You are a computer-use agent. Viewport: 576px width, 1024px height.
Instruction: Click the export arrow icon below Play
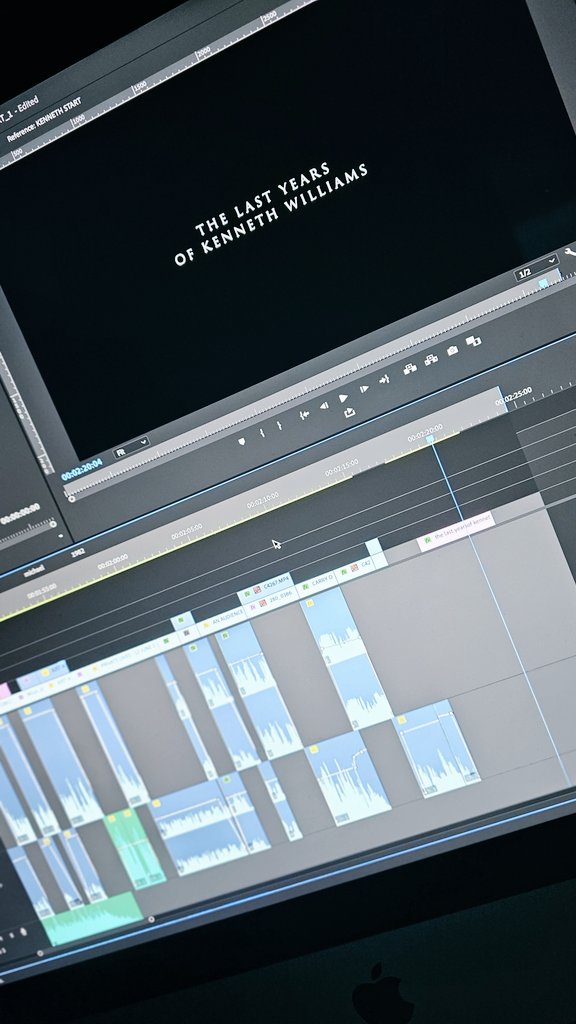(x=349, y=413)
